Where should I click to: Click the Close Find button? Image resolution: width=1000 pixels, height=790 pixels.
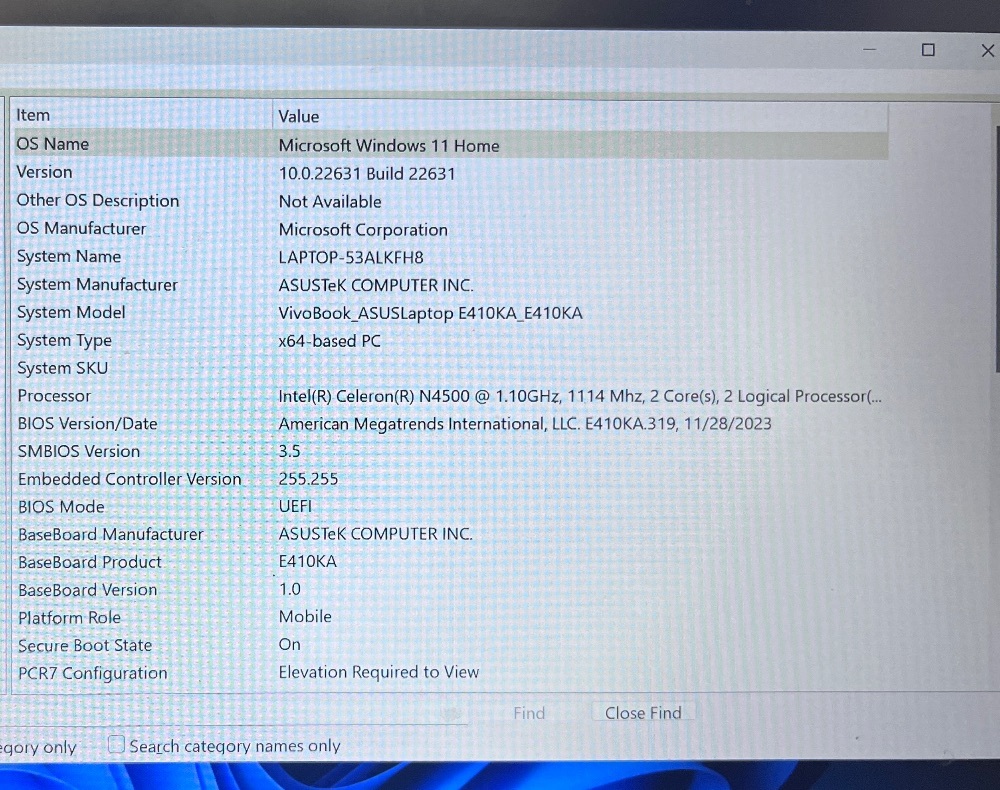point(643,713)
